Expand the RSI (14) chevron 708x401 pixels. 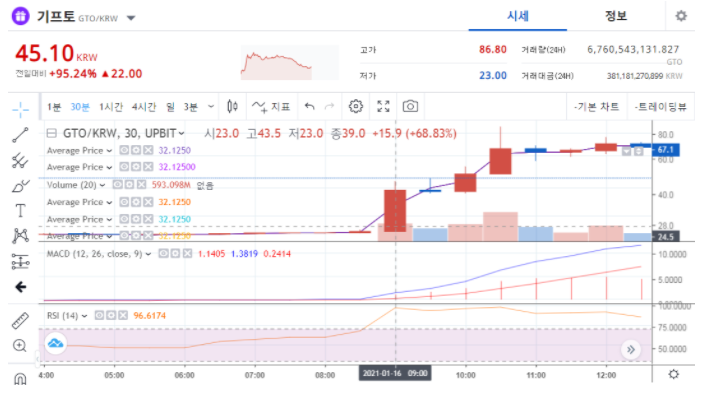tap(84, 316)
